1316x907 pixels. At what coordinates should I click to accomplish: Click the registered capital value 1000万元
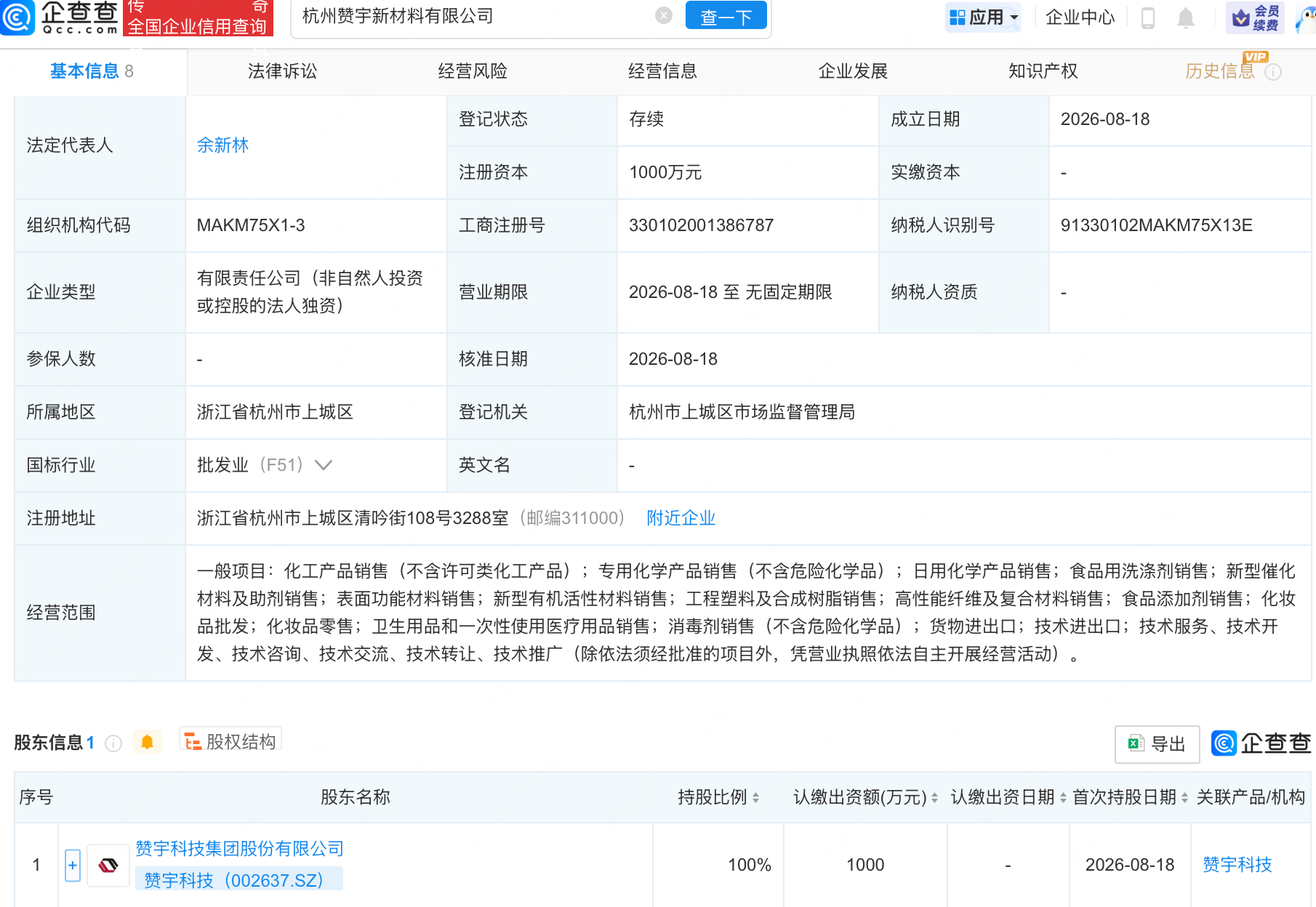[665, 172]
